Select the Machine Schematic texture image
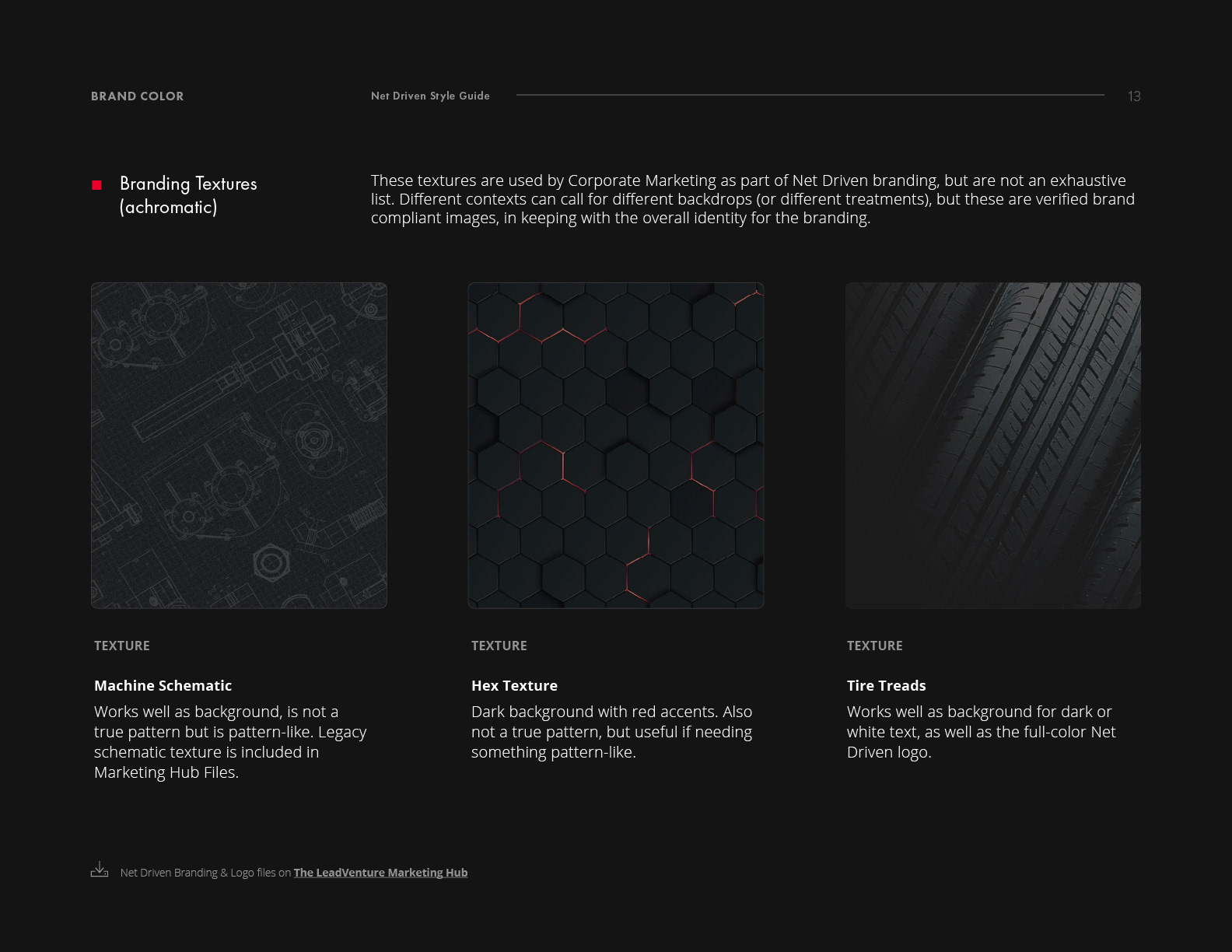The image size is (1232, 952). tap(239, 446)
